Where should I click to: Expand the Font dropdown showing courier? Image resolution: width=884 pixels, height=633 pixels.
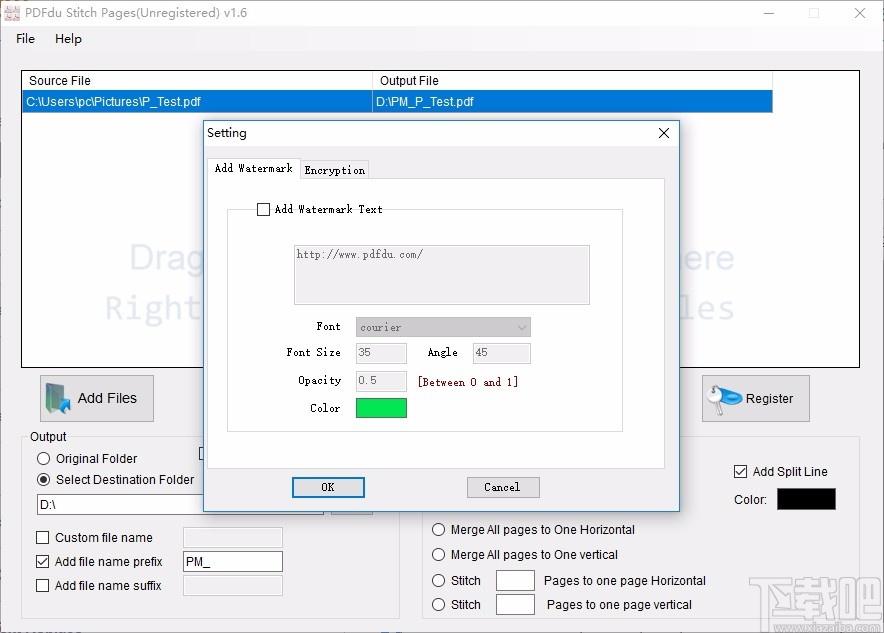pos(443,327)
